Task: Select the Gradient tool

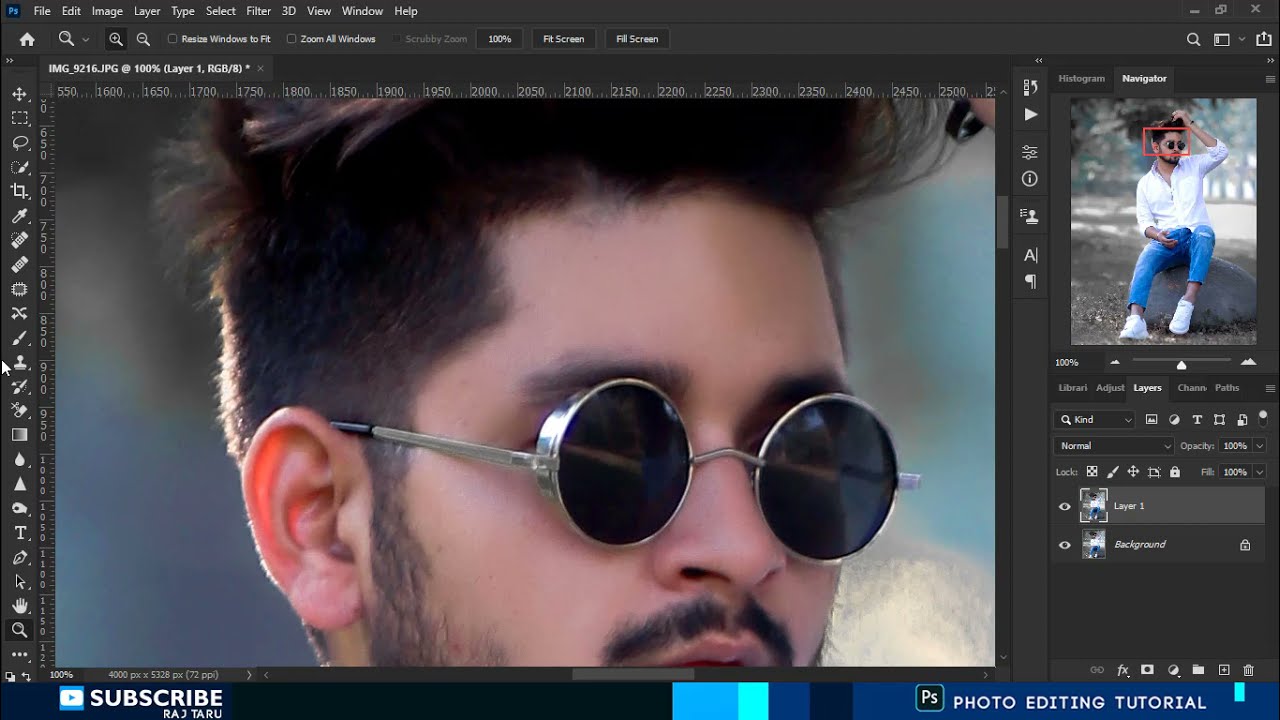Action: pyautogui.click(x=19, y=435)
